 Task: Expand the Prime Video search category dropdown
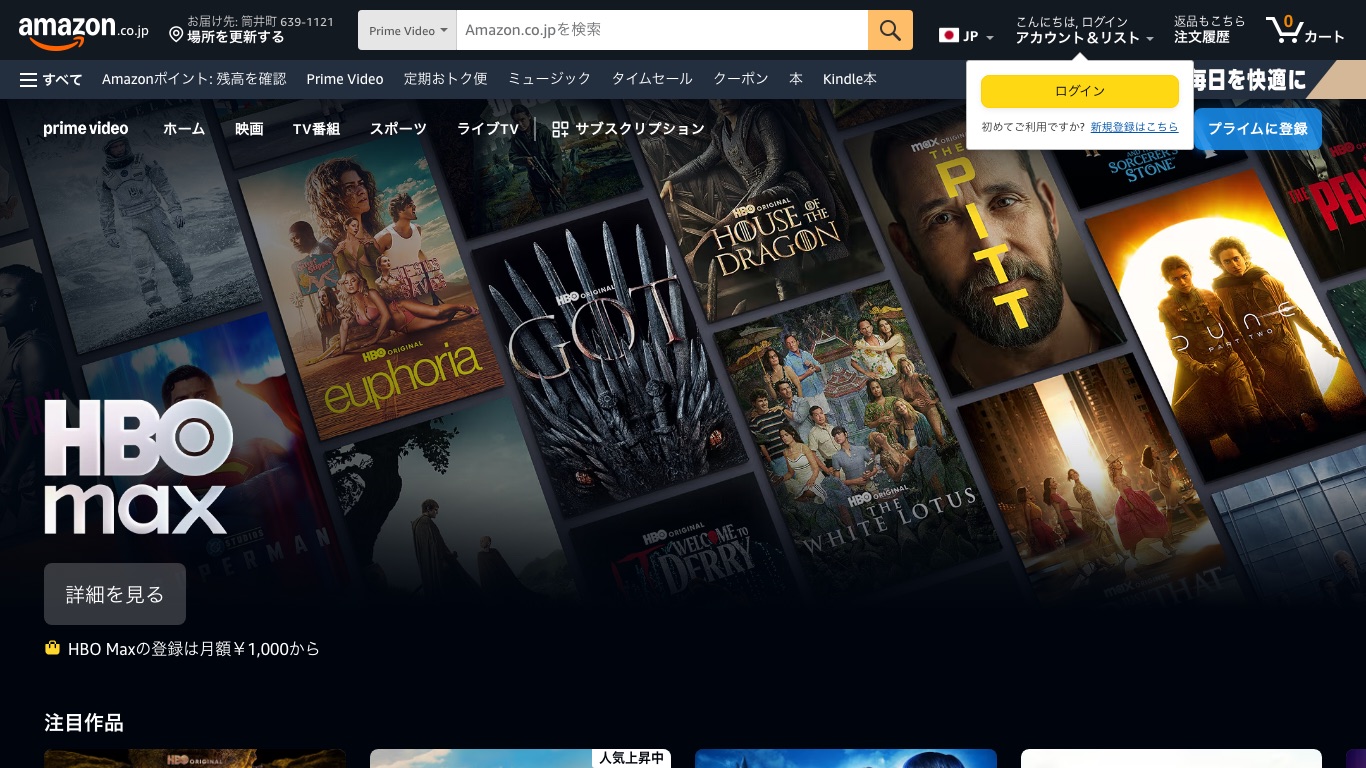408,30
